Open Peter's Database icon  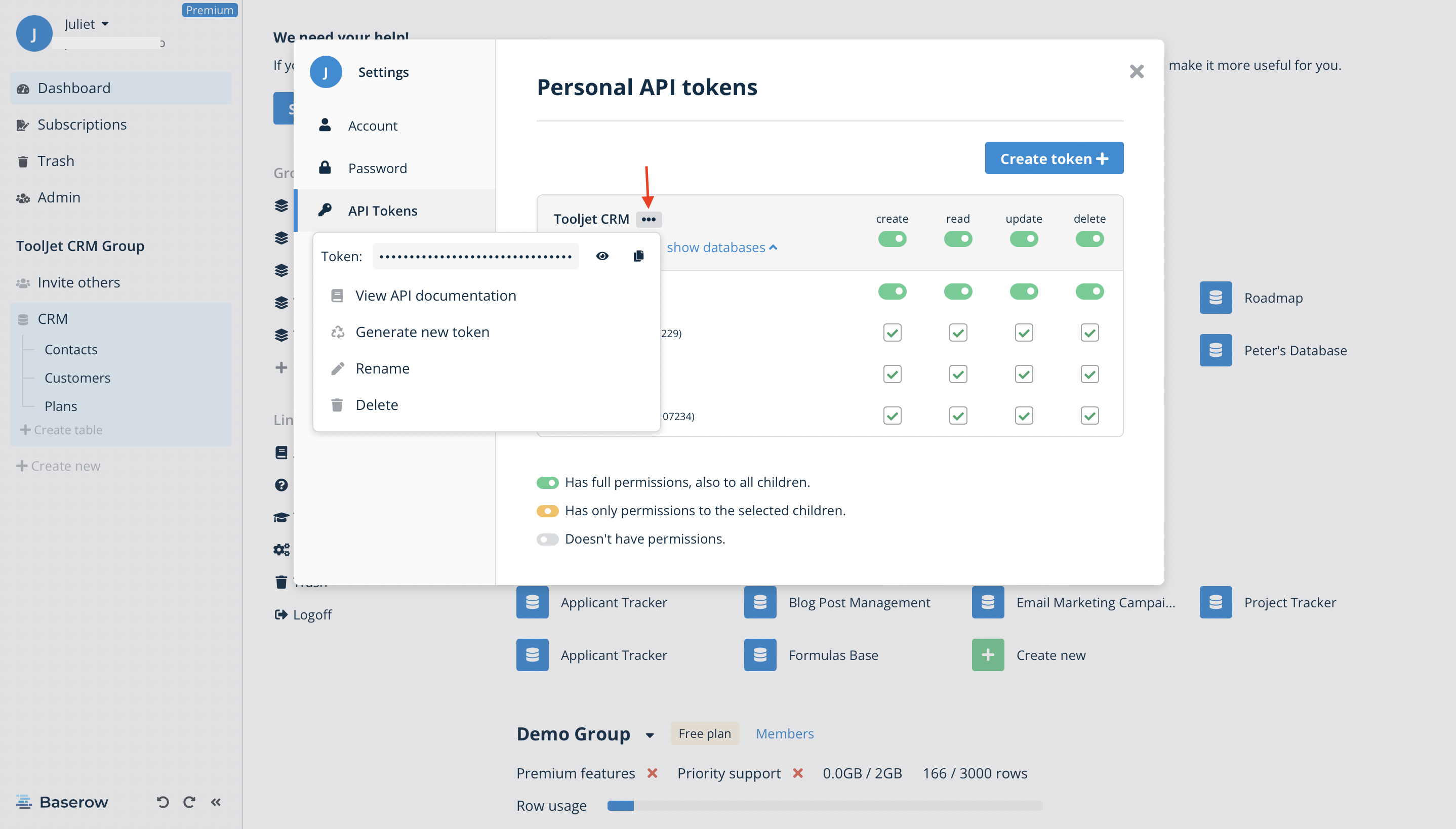1215,350
